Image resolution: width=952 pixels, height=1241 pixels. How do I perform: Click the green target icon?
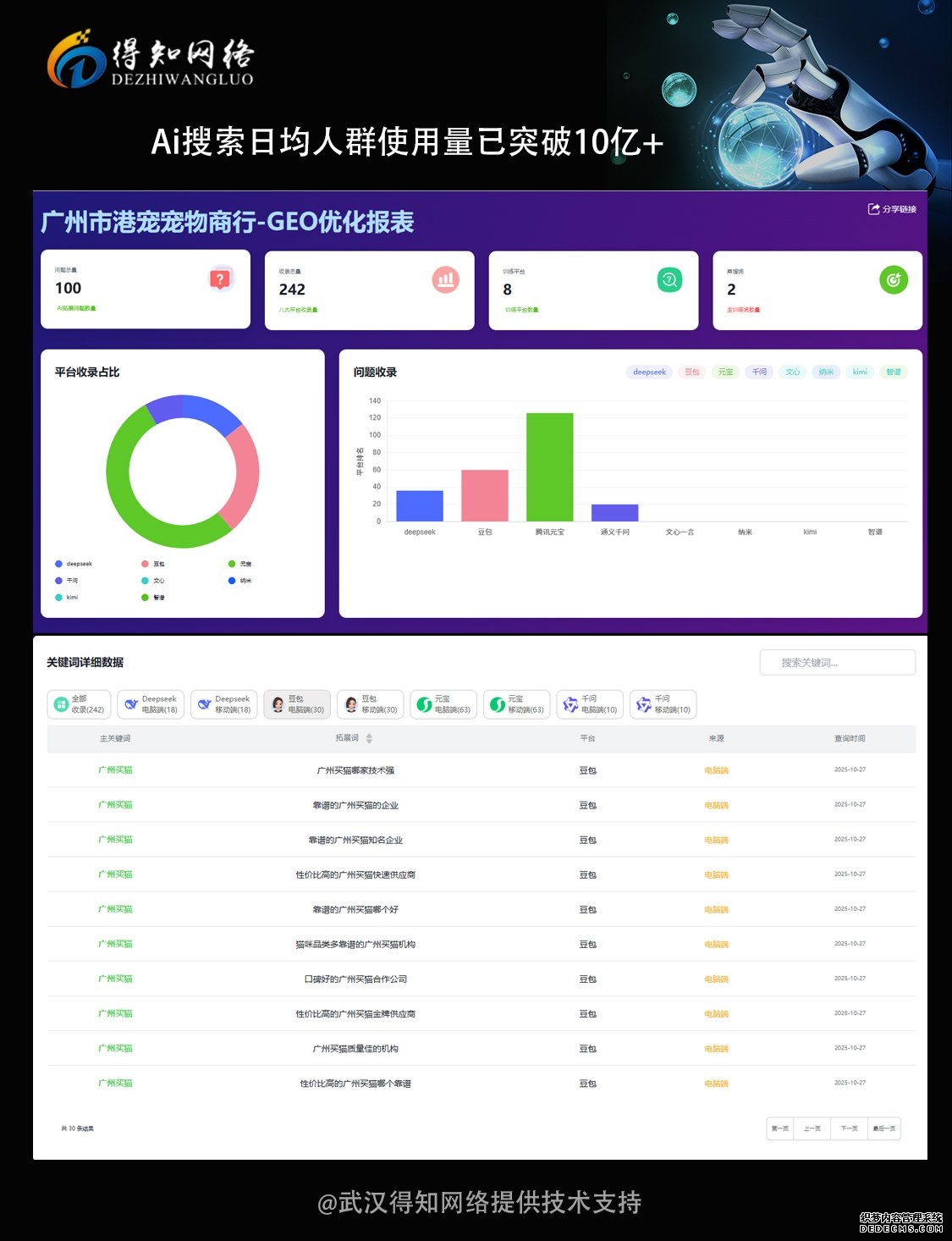click(894, 279)
